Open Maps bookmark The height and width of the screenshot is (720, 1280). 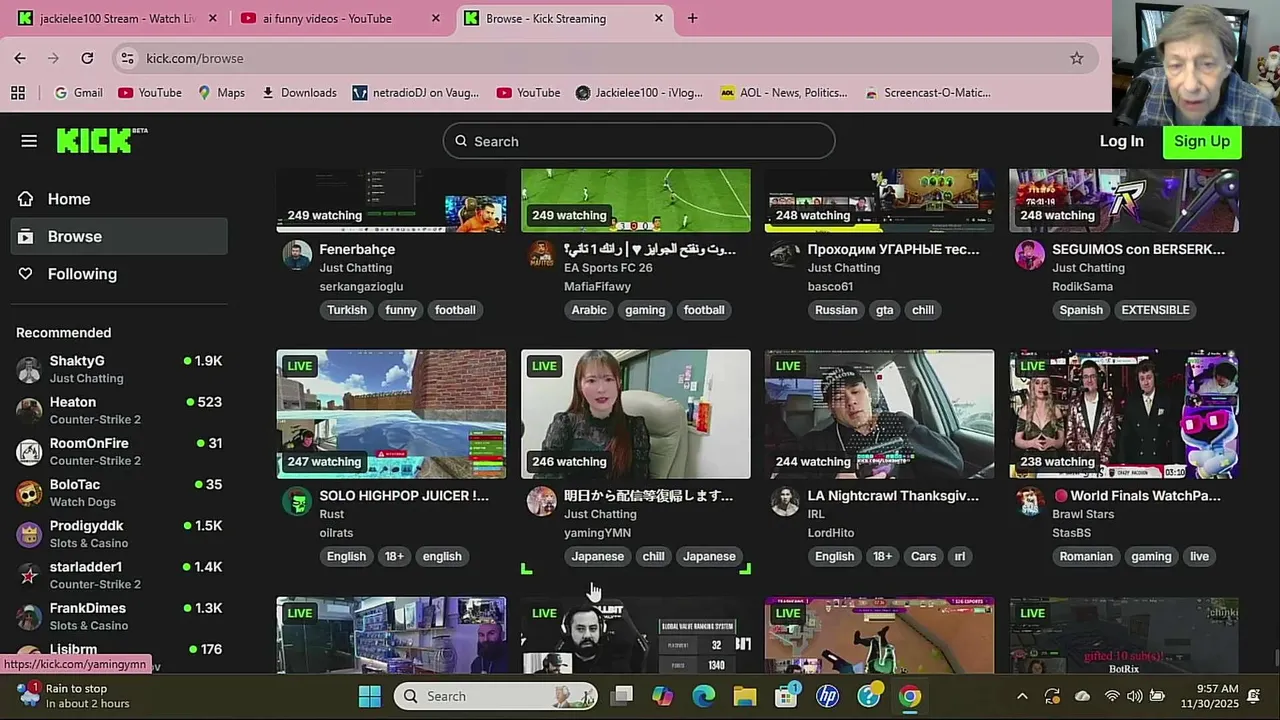[221, 92]
